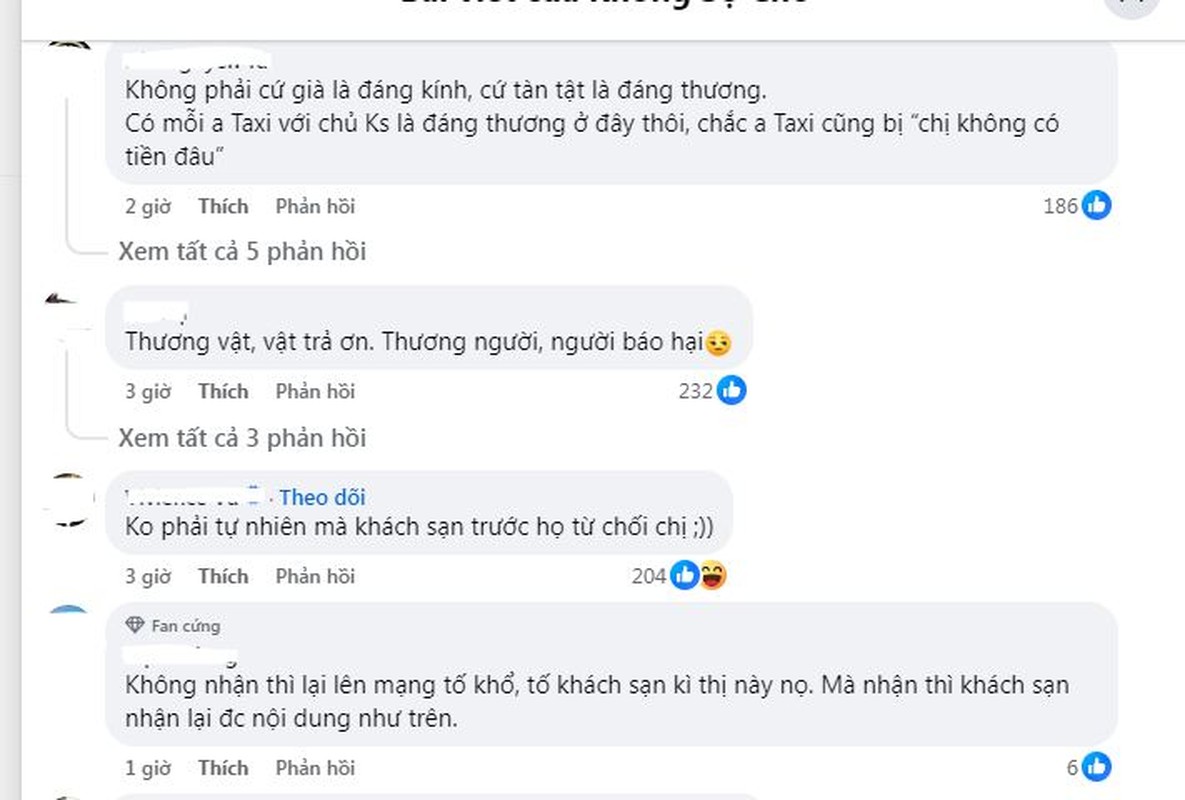Close the post dialog via the top-right button

coord(1132,4)
